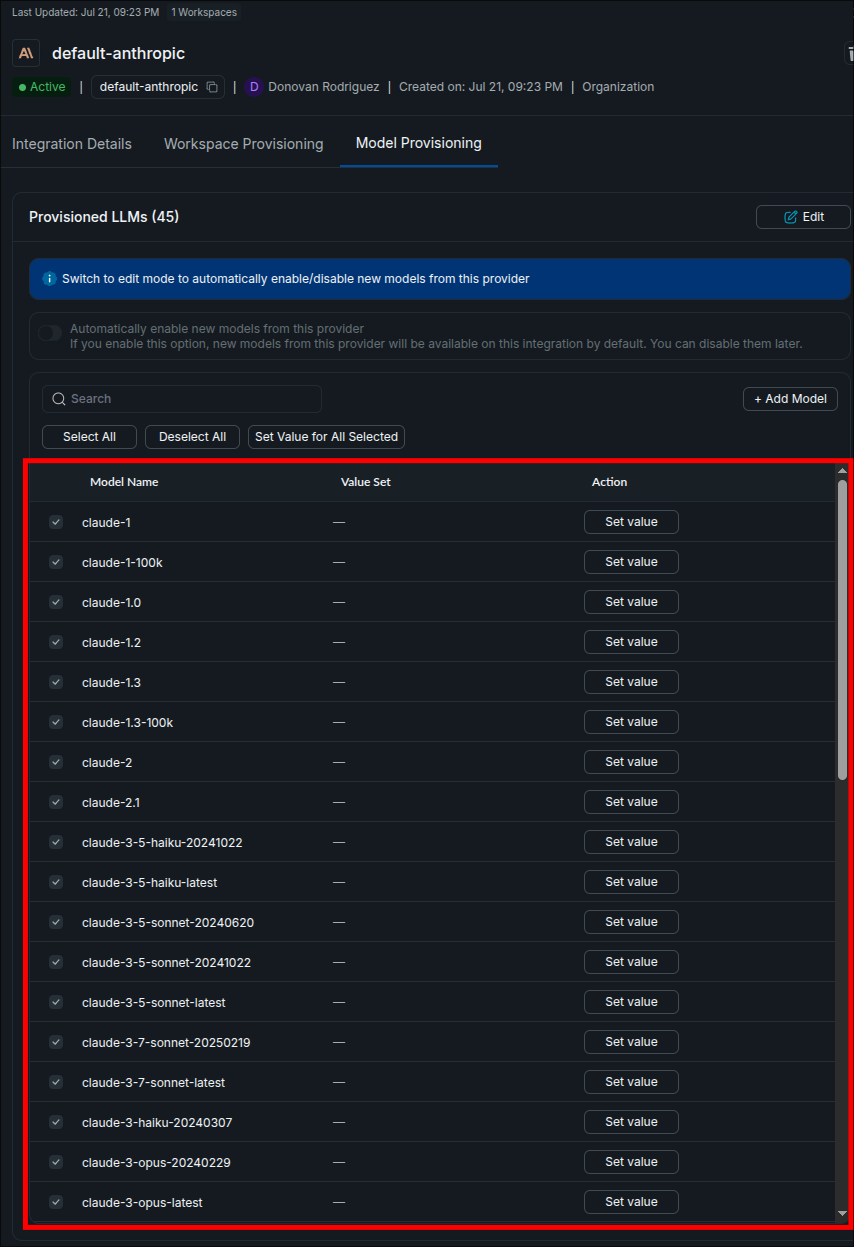This screenshot has height=1247, width=854.
Task: Click the scrollbar down arrow of model list
Action: (x=842, y=1213)
